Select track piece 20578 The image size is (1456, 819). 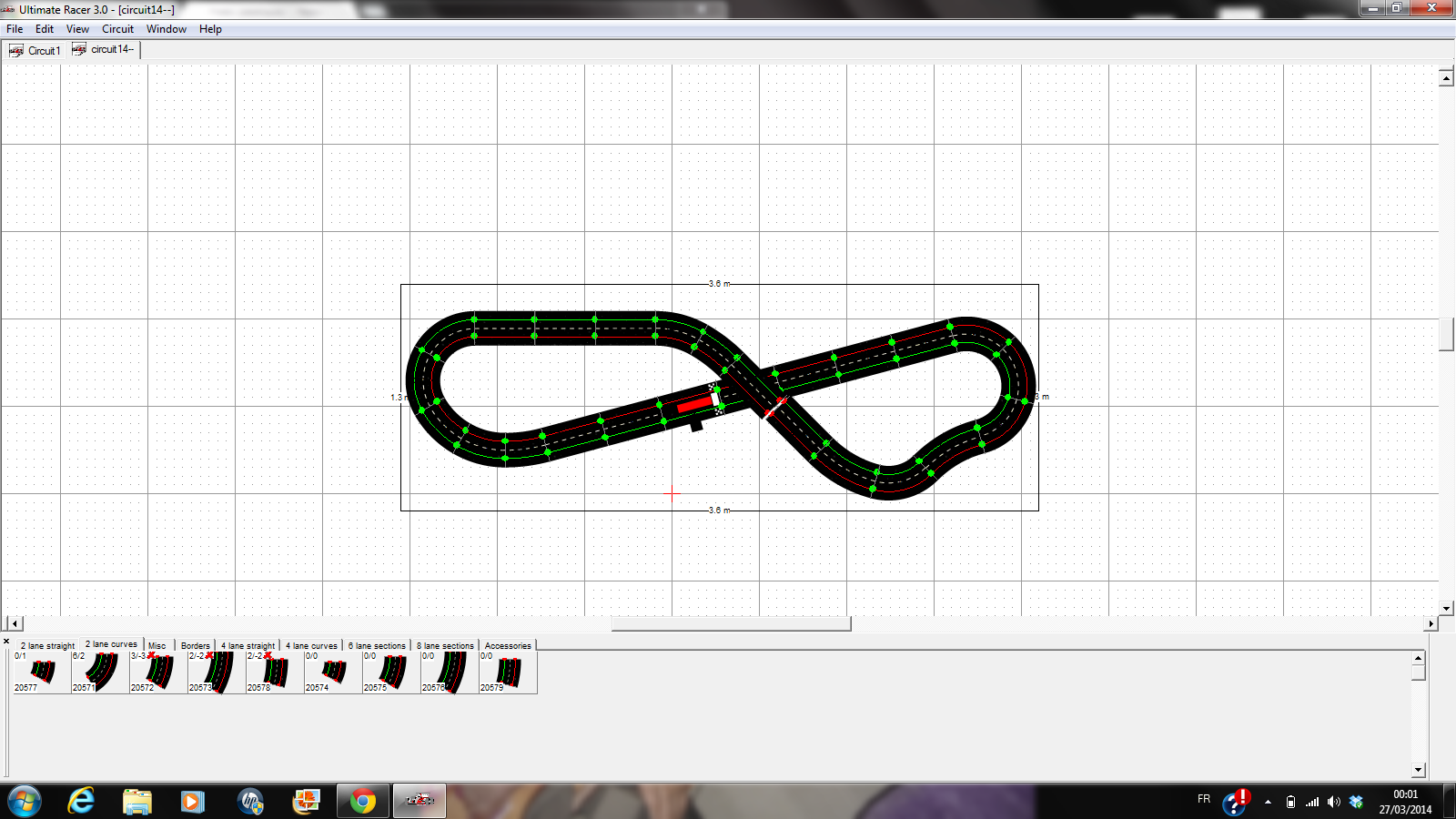click(275, 672)
